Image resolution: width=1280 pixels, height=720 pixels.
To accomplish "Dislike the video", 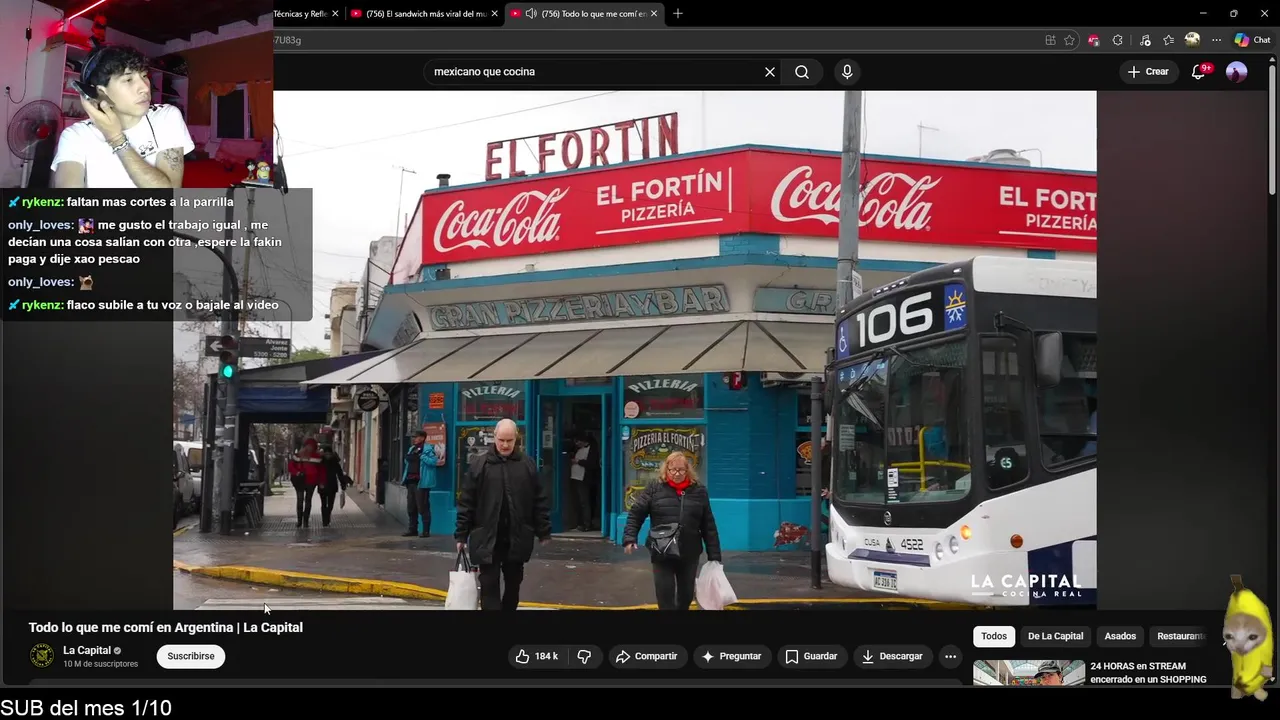I will point(585,656).
